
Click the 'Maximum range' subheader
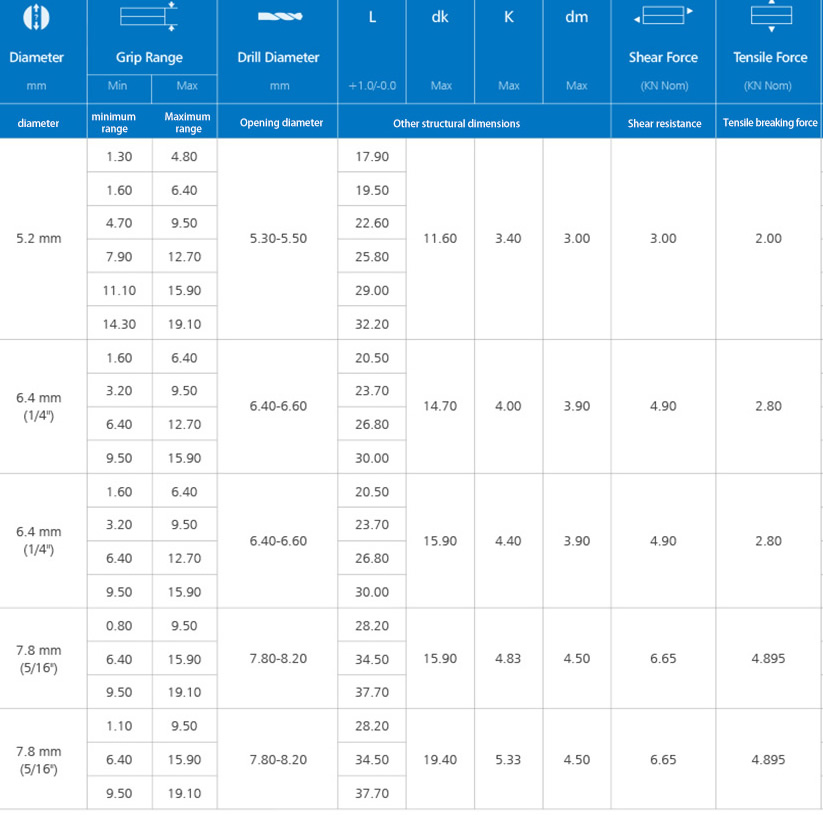click(187, 123)
